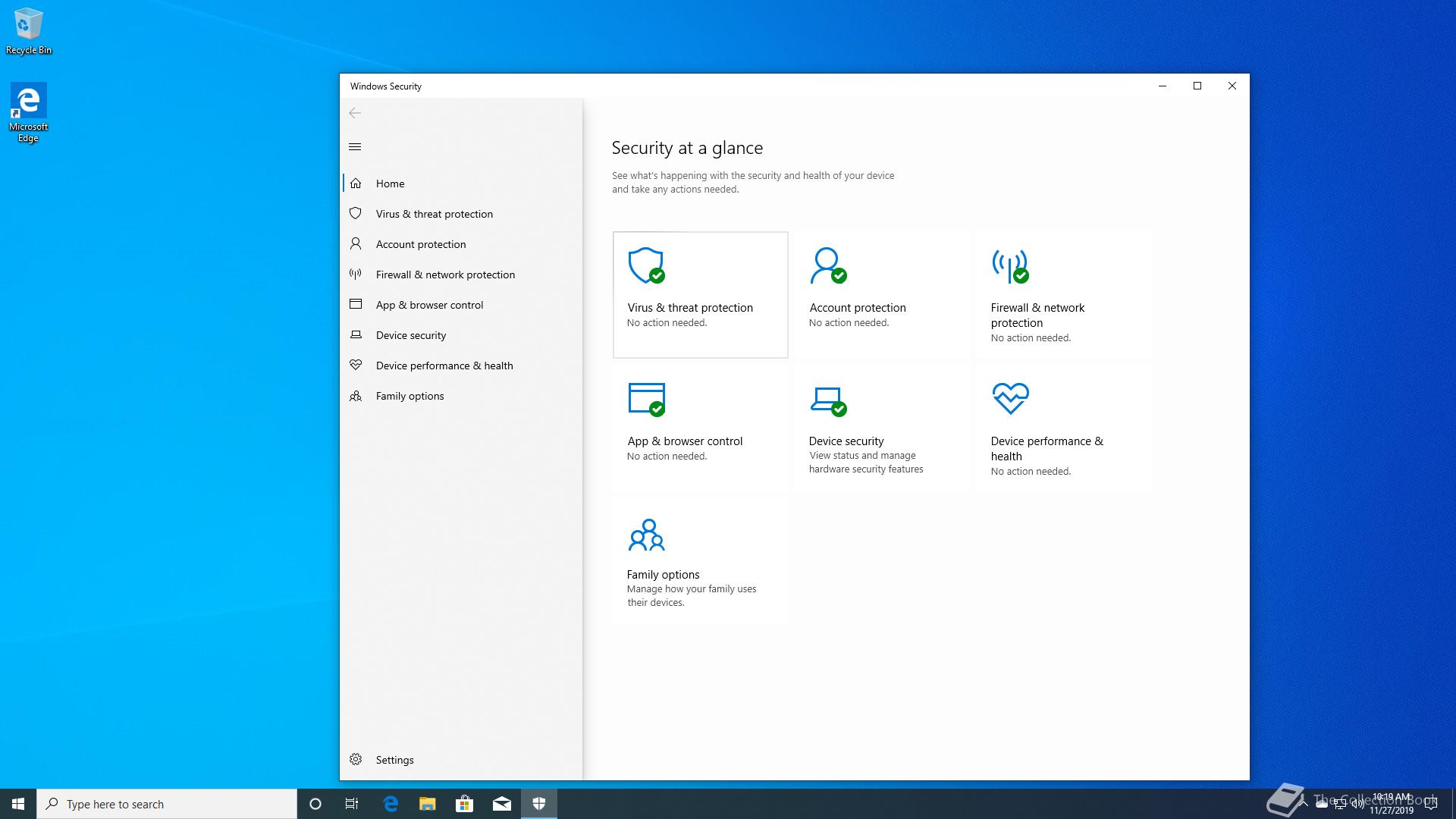Open Task View on the taskbar
This screenshot has width=1456, height=819.
[x=352, y=804]
